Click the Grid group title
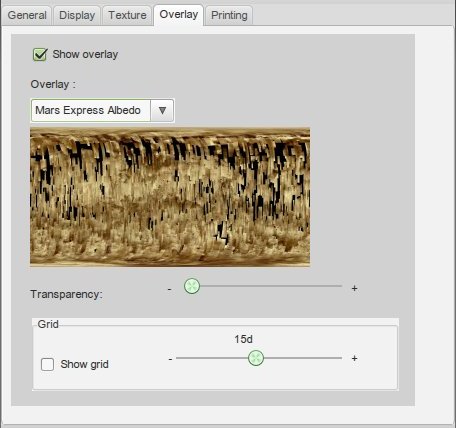 click(x=48, y=324)
